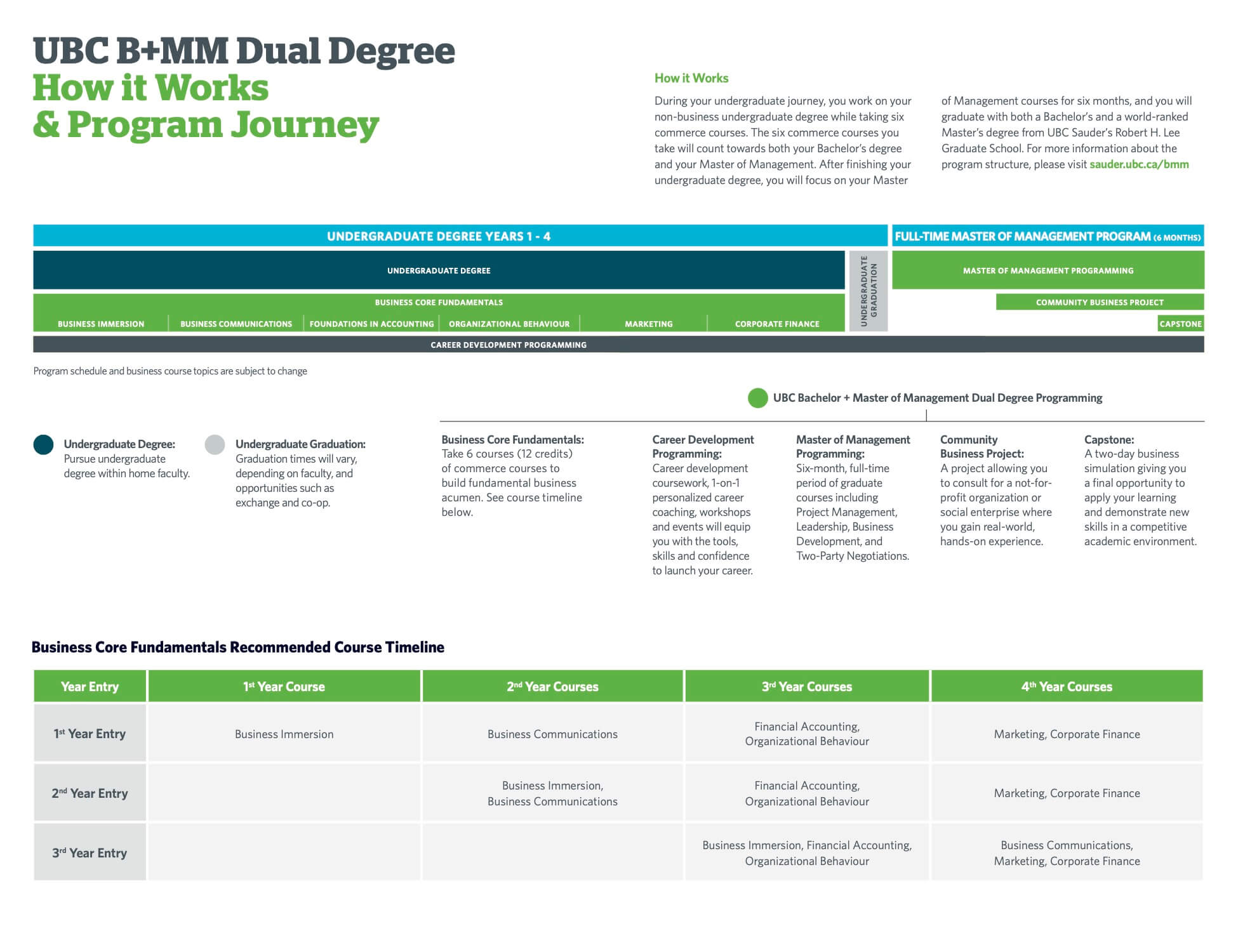The image size is (1238, 952).
Task: Click 3rd Year Entry third-year courses cell
Action: point(807,853)
